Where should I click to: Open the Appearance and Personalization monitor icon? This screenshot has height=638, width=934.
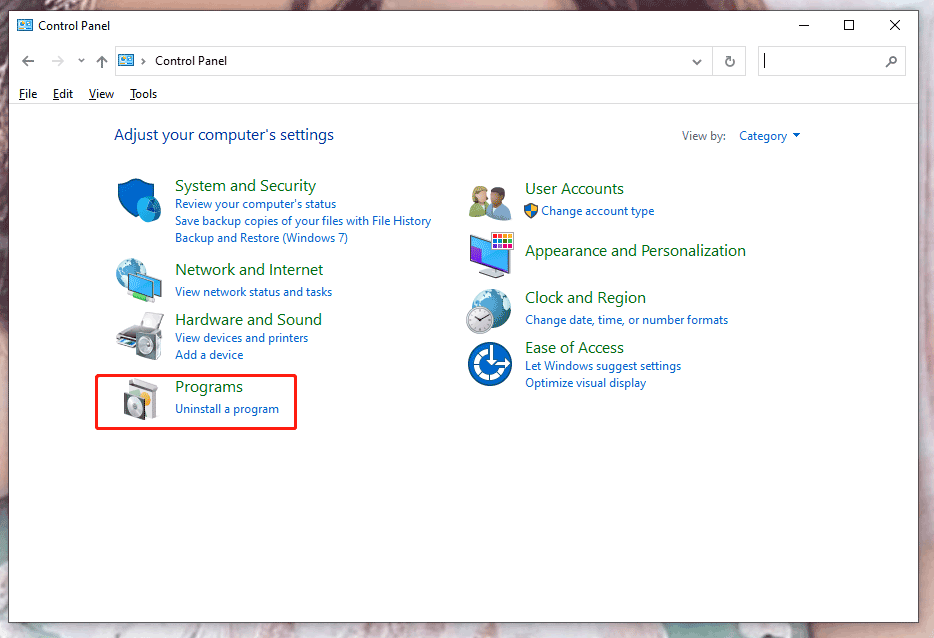point(491,255)
